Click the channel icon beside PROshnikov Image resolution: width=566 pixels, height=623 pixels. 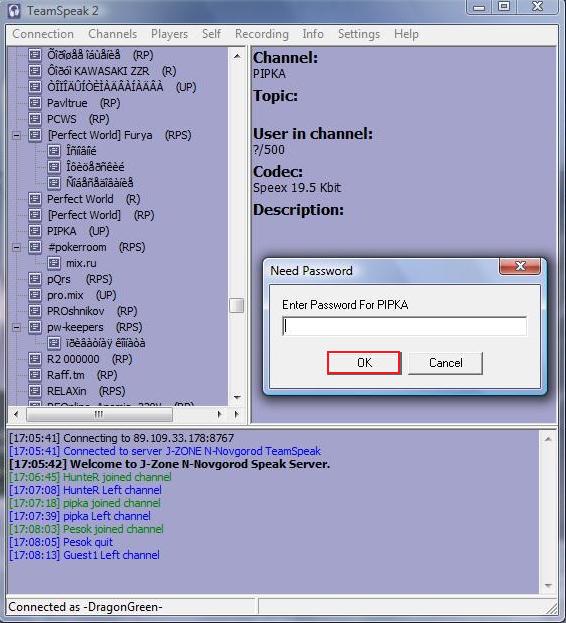pos(35,311)
